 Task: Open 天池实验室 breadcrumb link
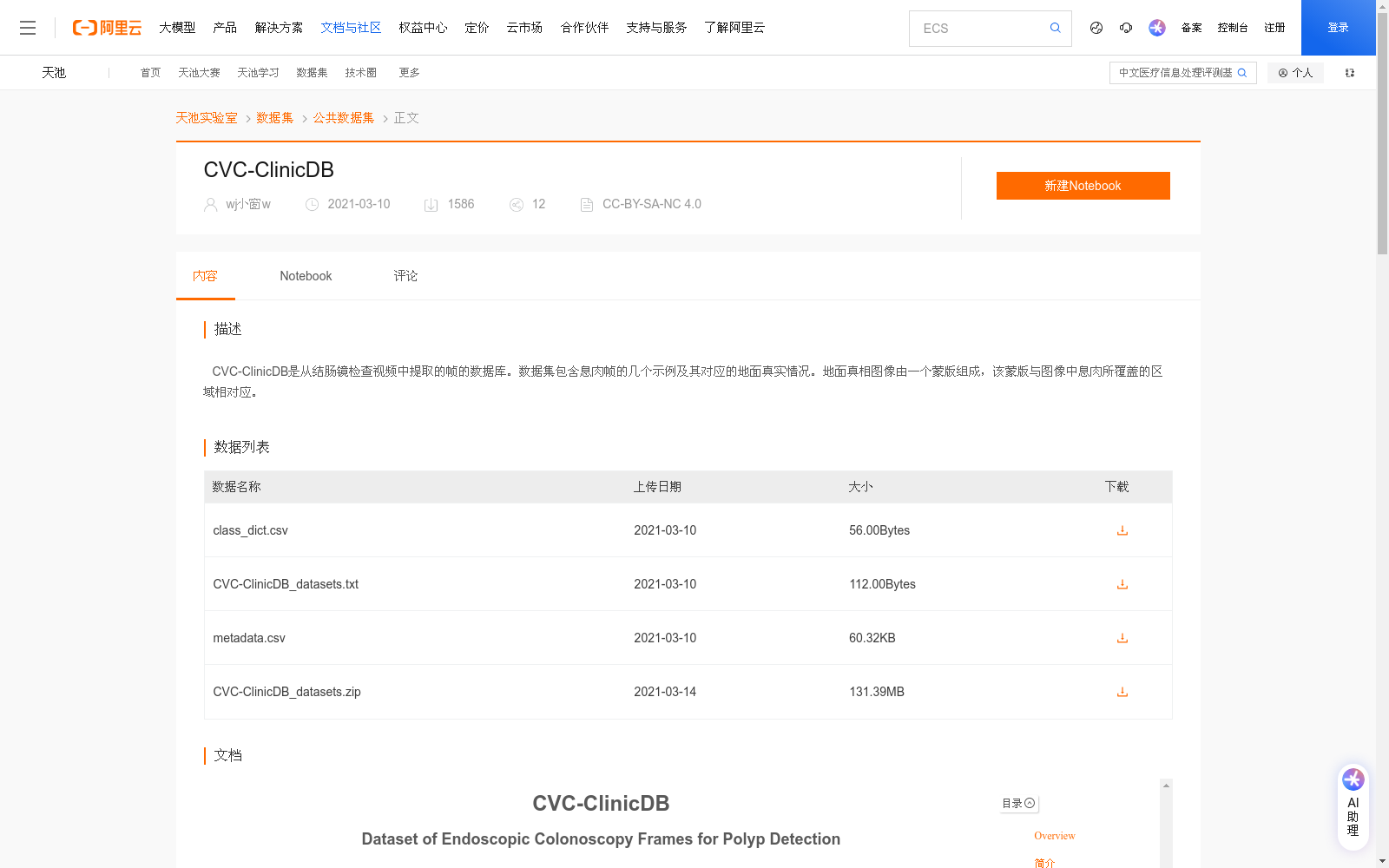(207, 118)
